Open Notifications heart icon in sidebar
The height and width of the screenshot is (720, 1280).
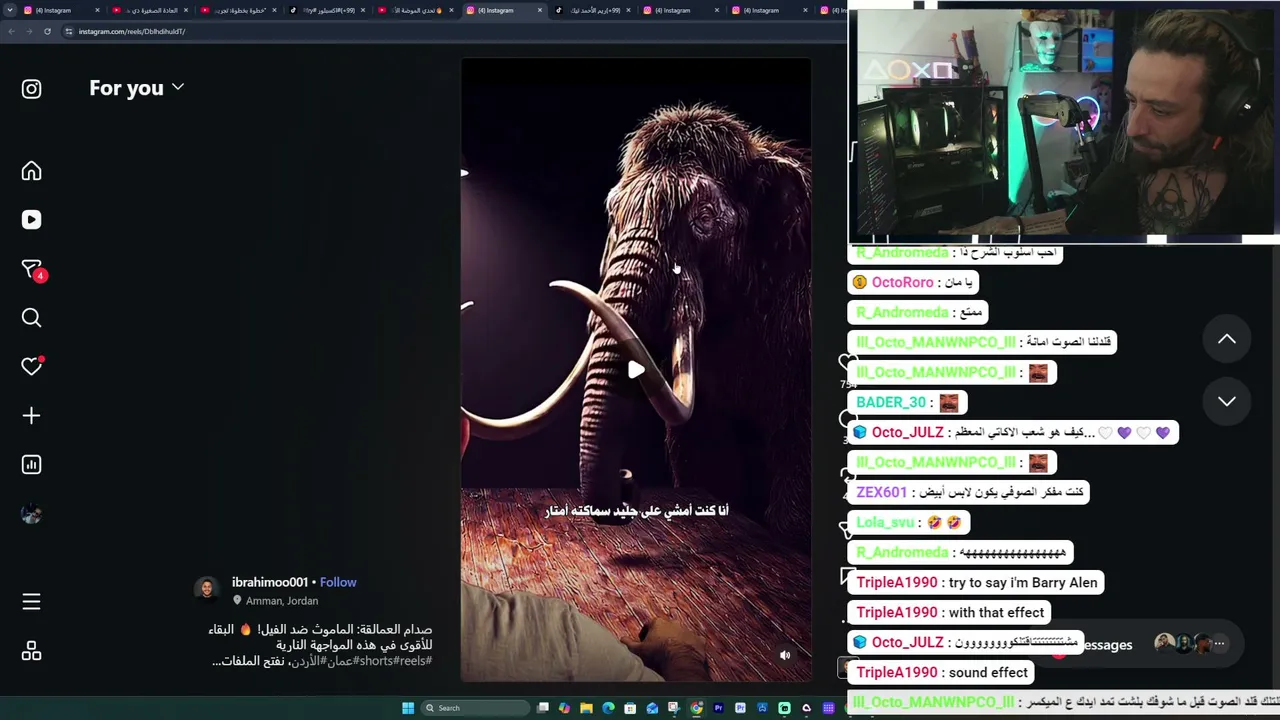coord(32,366)
